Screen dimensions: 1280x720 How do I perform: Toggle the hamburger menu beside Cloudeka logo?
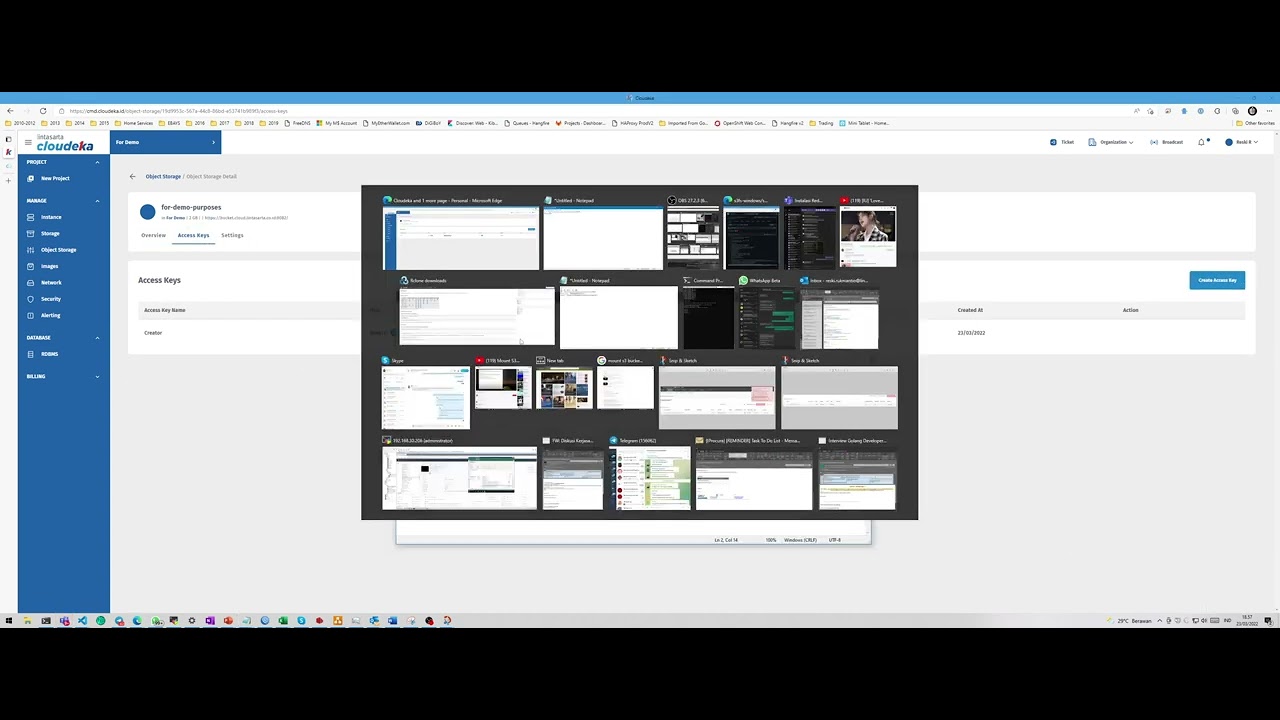(x=28, y=142)
